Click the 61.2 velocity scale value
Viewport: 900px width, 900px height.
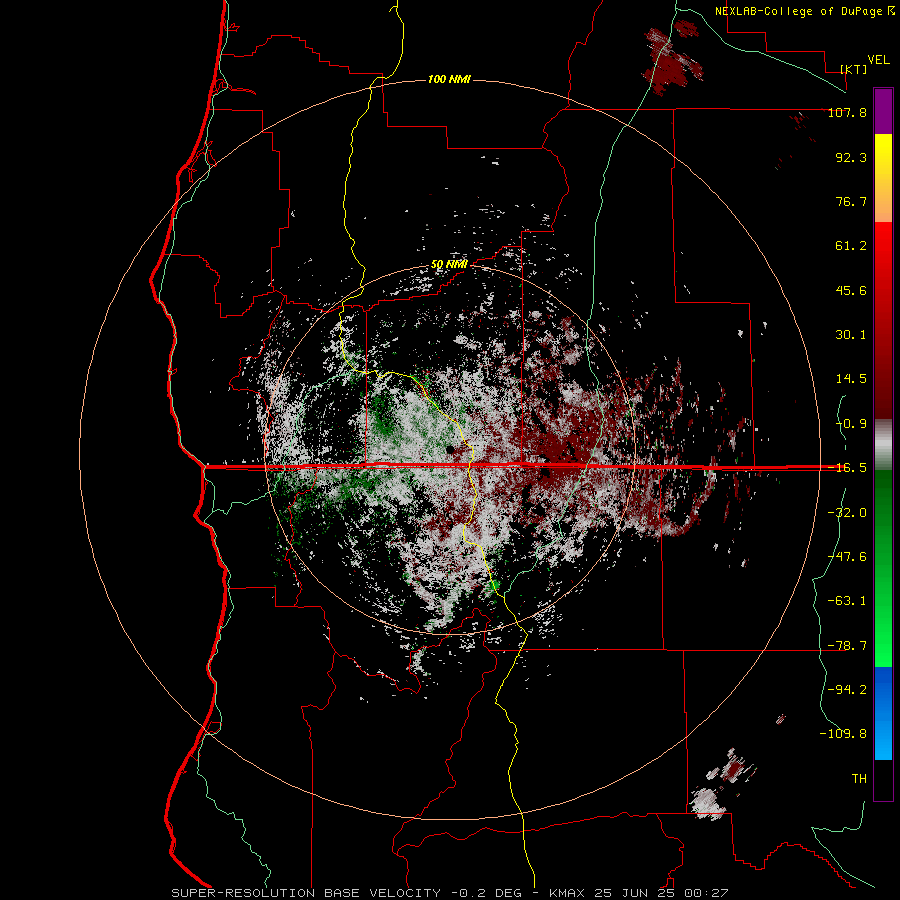(x=851, y=246)
